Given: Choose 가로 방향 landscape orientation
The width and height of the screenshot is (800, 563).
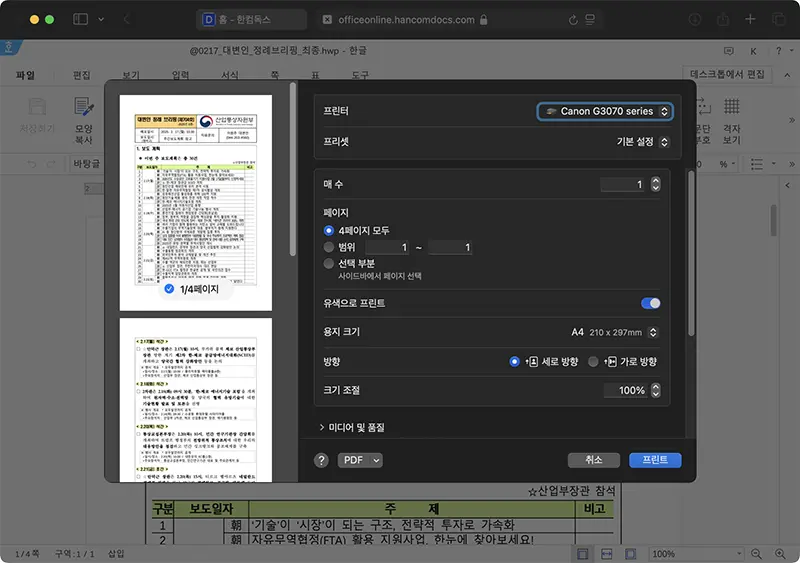Looking at the screenshot, I should click(x=593, y=362).
